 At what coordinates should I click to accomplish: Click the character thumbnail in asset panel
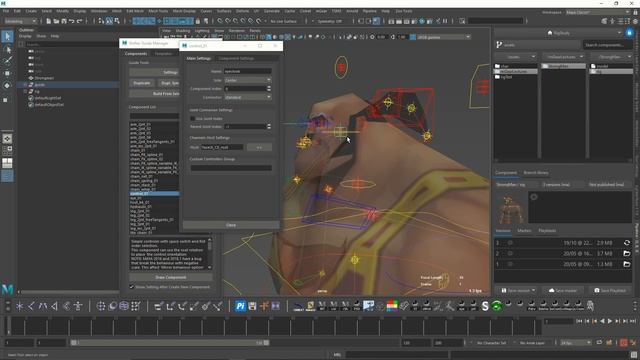510,208
